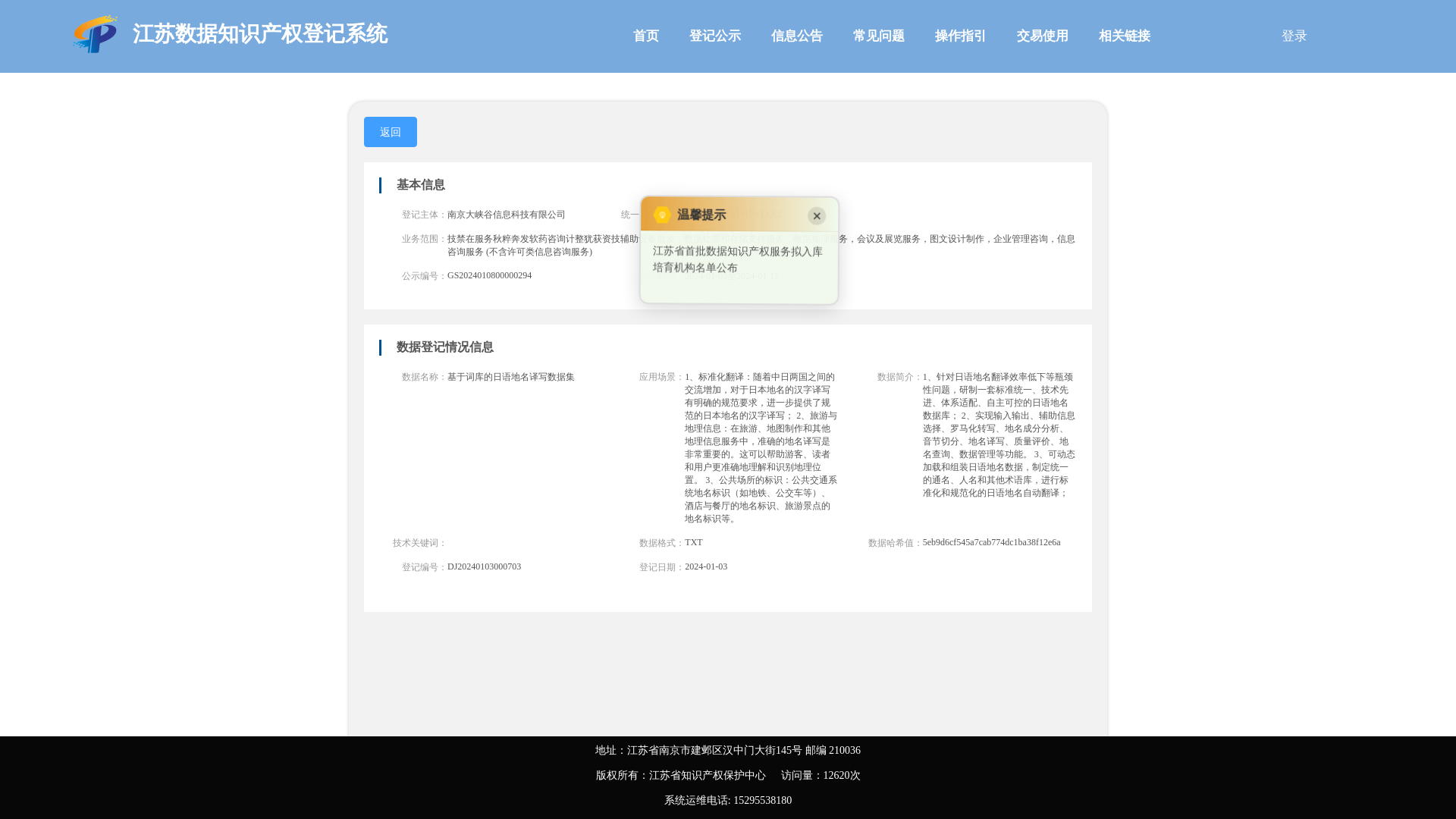The height and width of the screenshot is (819, 1456).
Task: Click the system logo icon
Action: [96, 35]
